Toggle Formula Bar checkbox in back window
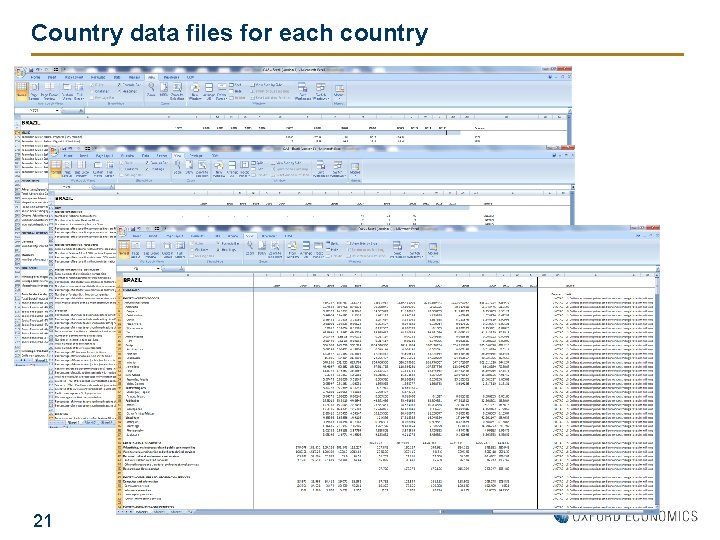The width and height of the screenshot is (720, 540). tap(129, 85)
